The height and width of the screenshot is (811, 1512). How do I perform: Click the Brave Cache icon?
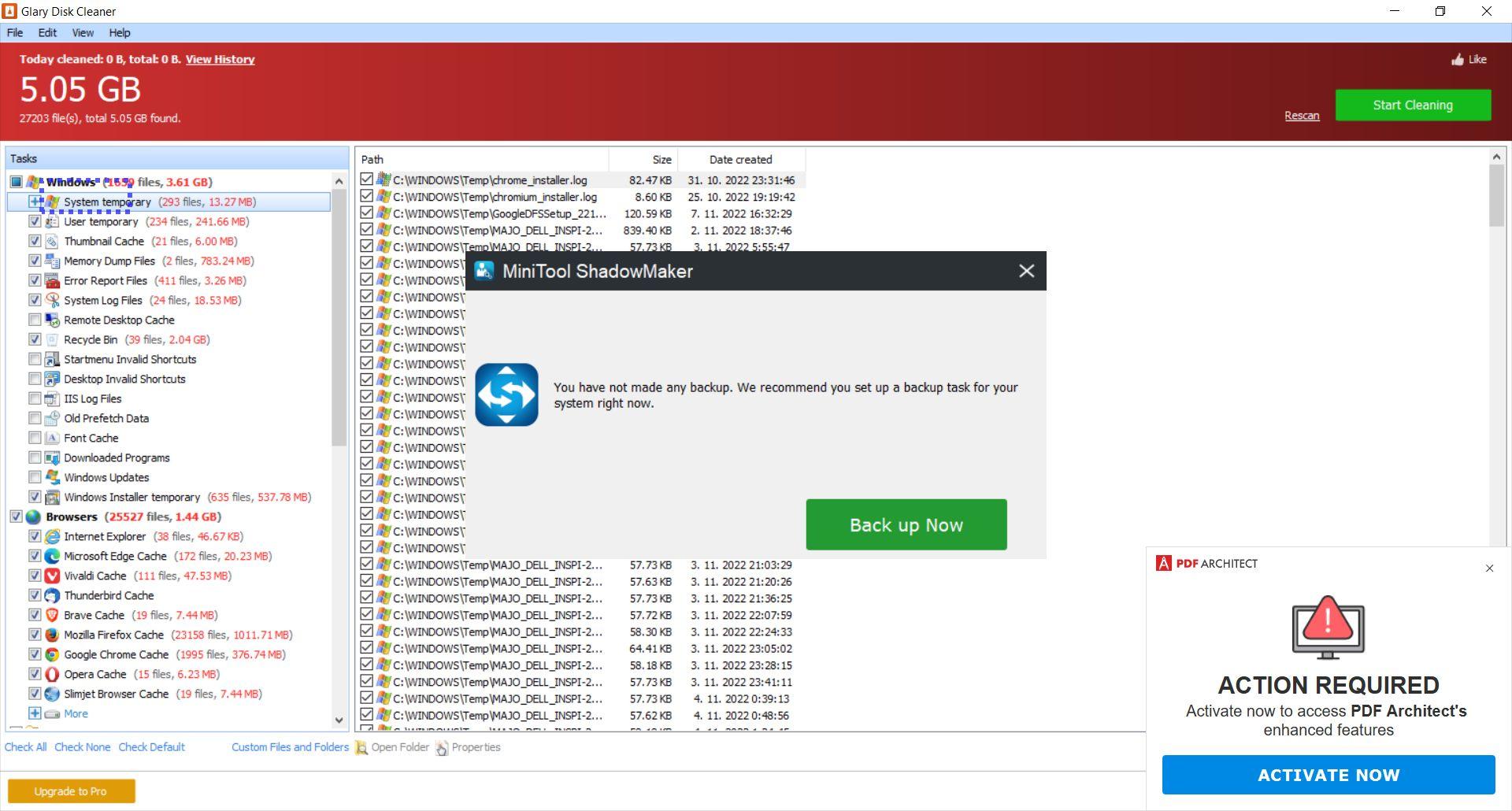52,616
